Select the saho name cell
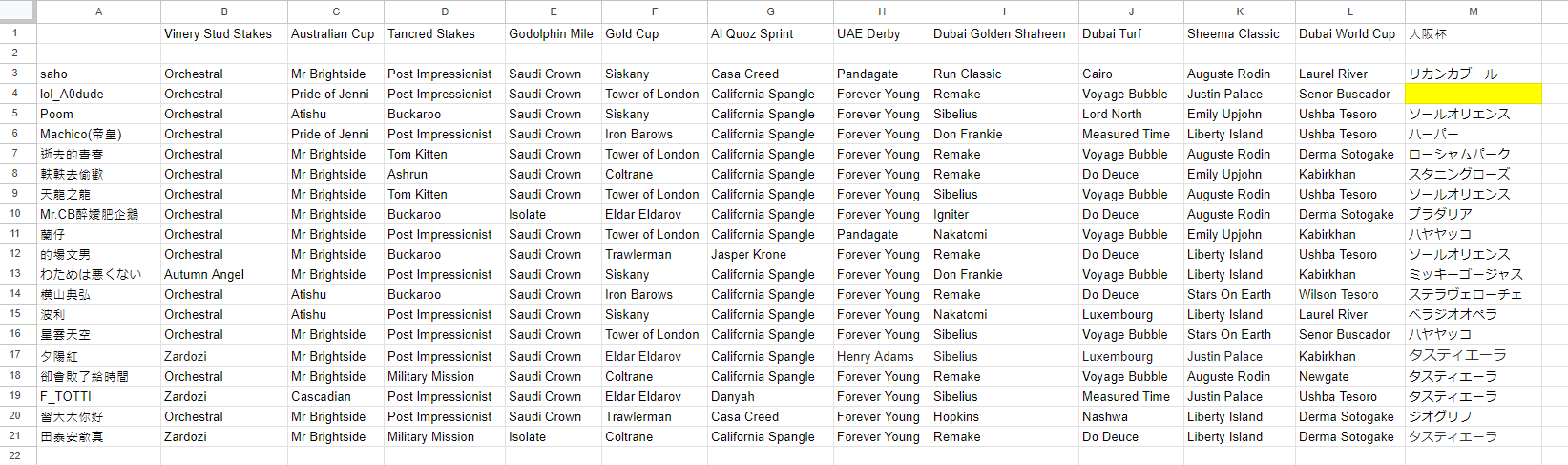 [98, 74]
